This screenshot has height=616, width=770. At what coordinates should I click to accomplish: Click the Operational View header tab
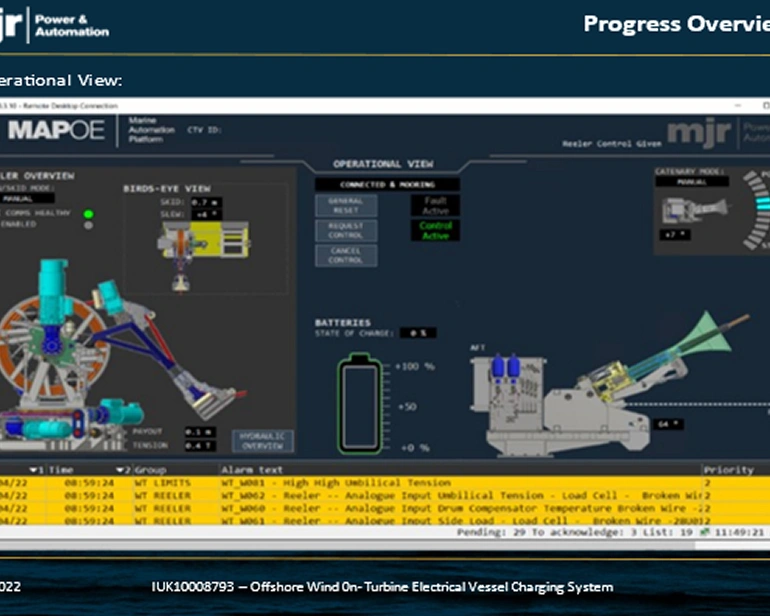pos(383,164)
